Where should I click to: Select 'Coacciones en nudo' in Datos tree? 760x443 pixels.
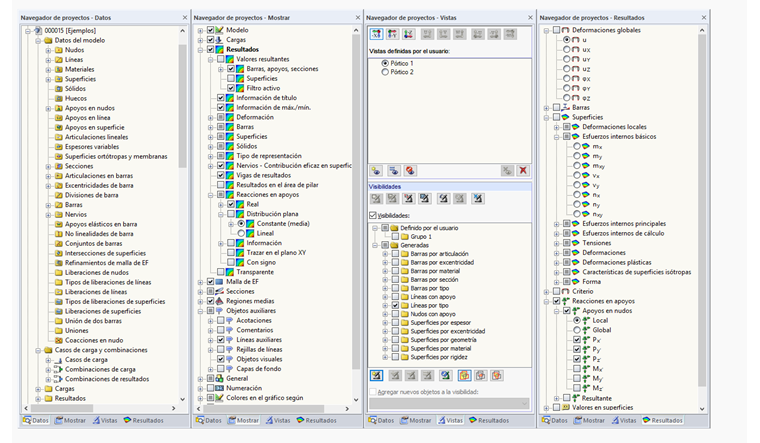(94, 340)
